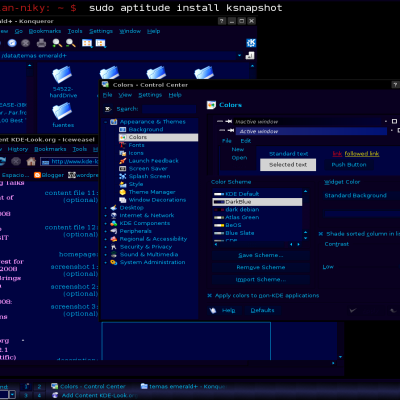The width and height of the screenshot is (400, 400).
Task: Click the zoom out magnifier in Konqueror
Action: tap(70, 43)
